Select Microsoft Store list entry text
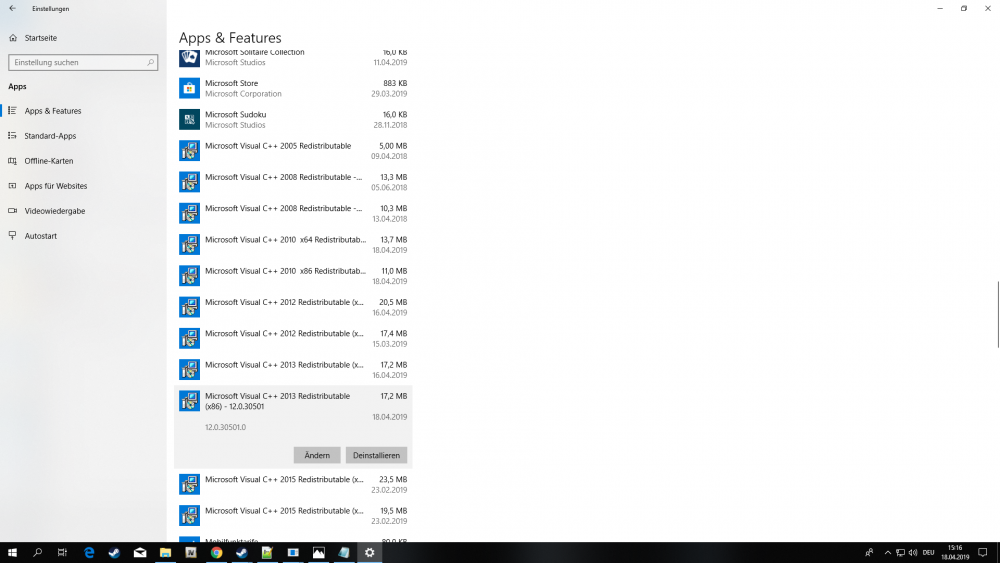The height and width of the screenshot is (563, 1000). (232, 83)
